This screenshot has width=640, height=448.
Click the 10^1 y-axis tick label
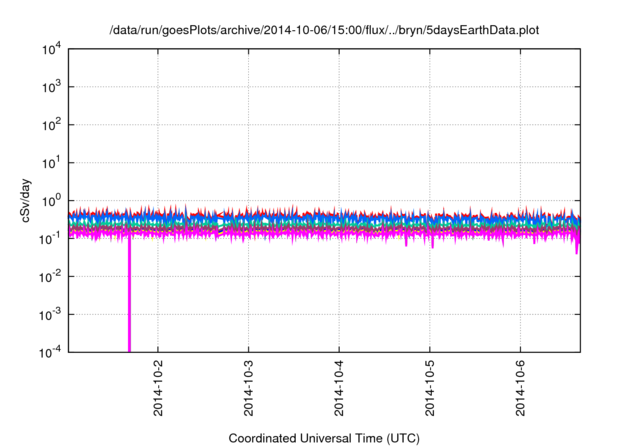(51, 163)
